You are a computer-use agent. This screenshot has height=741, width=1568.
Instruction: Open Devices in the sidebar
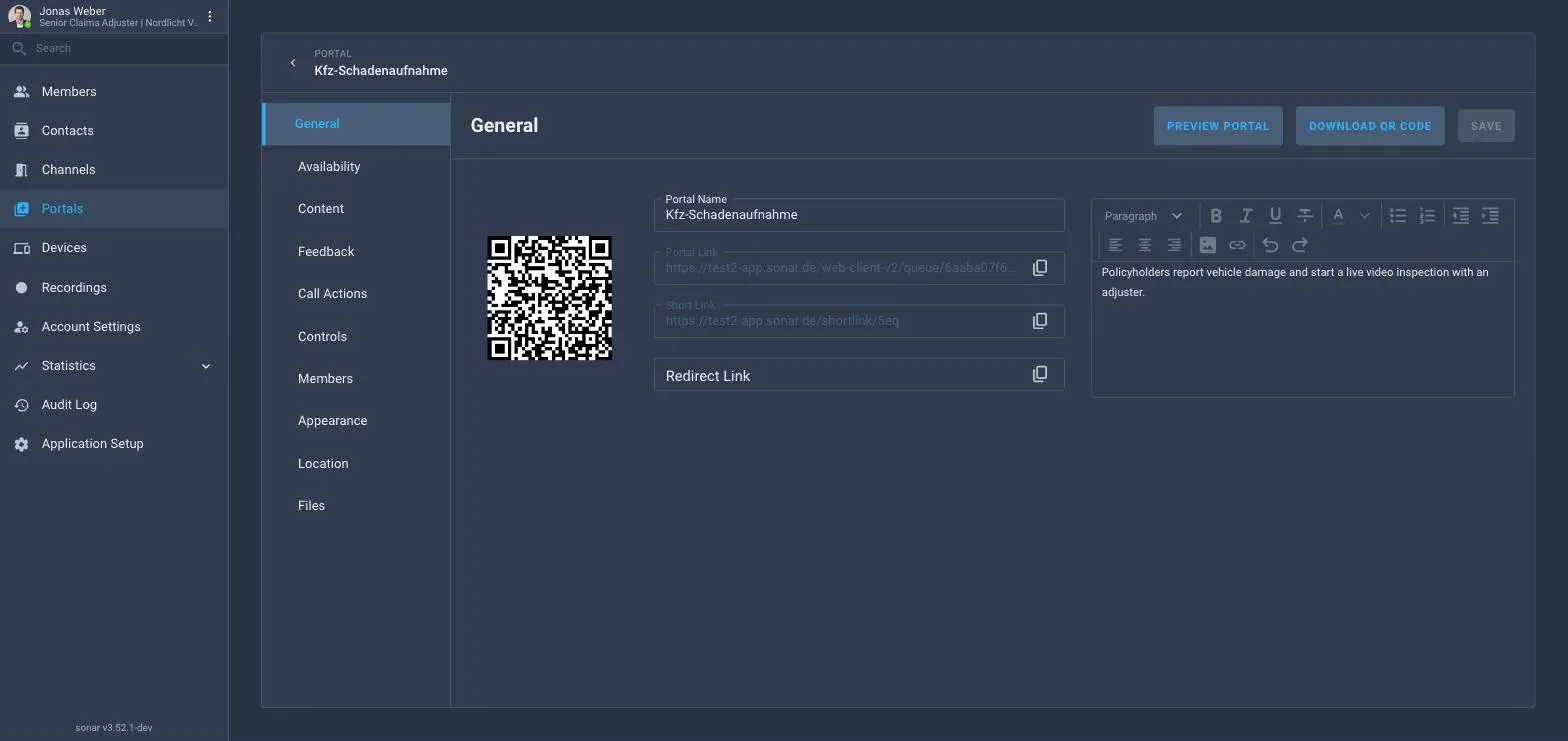pyautogui.click(x=114, y=248)
